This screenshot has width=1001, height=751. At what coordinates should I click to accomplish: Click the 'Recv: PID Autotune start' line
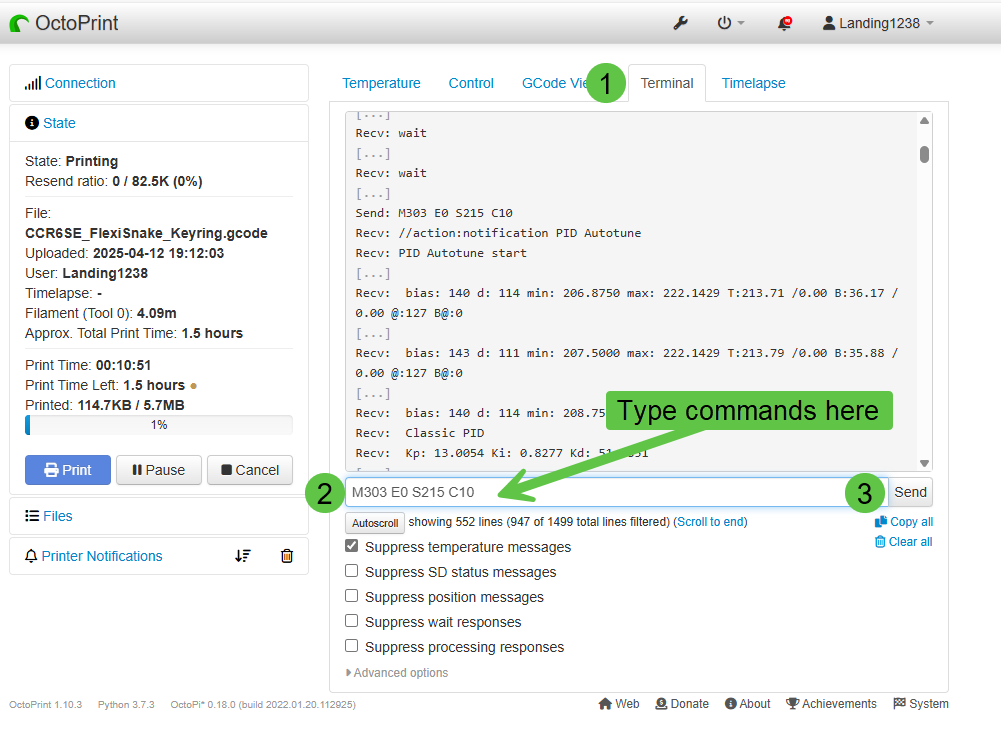441,253
